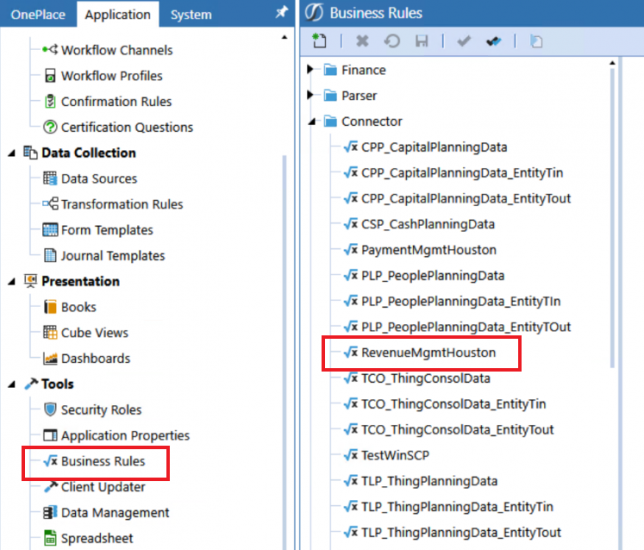Click the double checkmark Compile All icon
Screen dimensions: 644x550
coord(493,41)
